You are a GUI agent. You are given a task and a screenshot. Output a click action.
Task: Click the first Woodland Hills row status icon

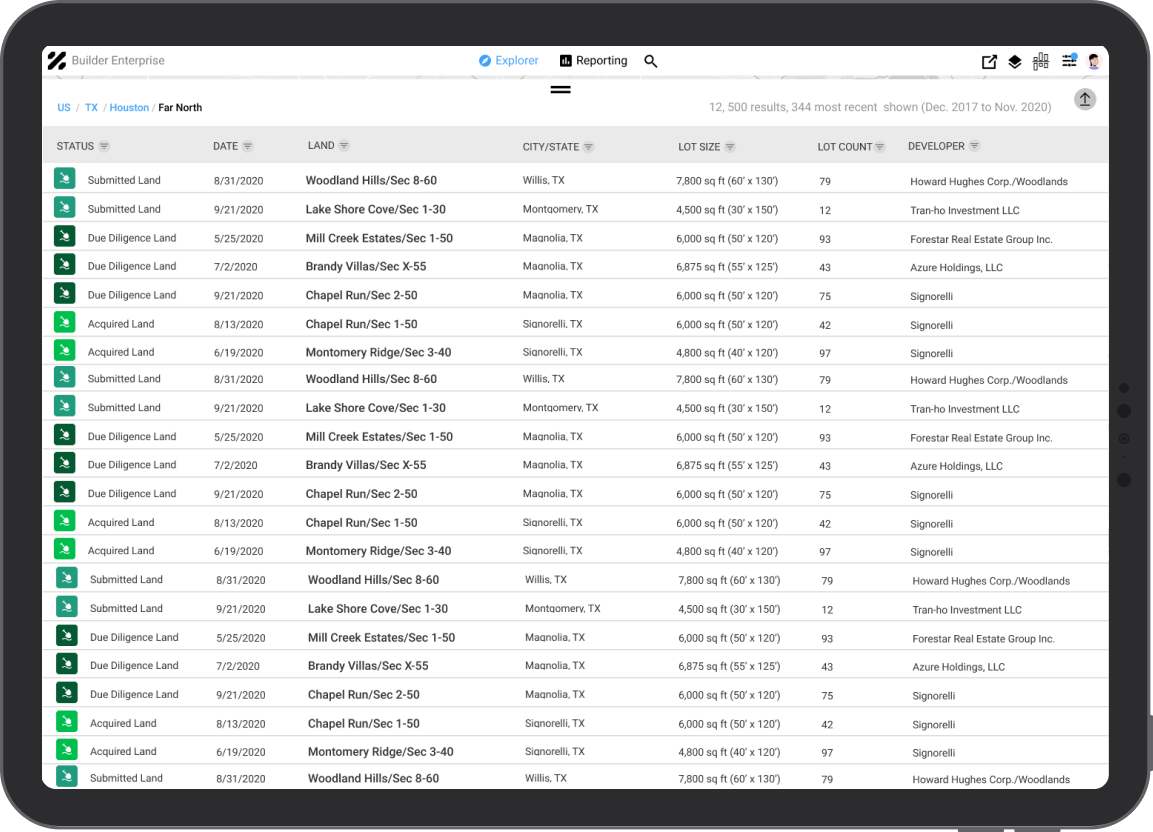coord(65,179)
